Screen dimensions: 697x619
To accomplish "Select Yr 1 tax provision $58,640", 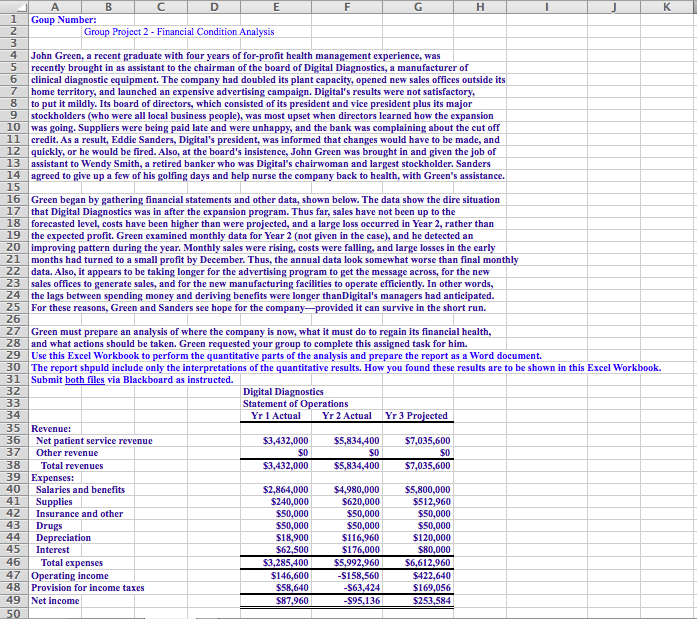I will coord(292,588).
